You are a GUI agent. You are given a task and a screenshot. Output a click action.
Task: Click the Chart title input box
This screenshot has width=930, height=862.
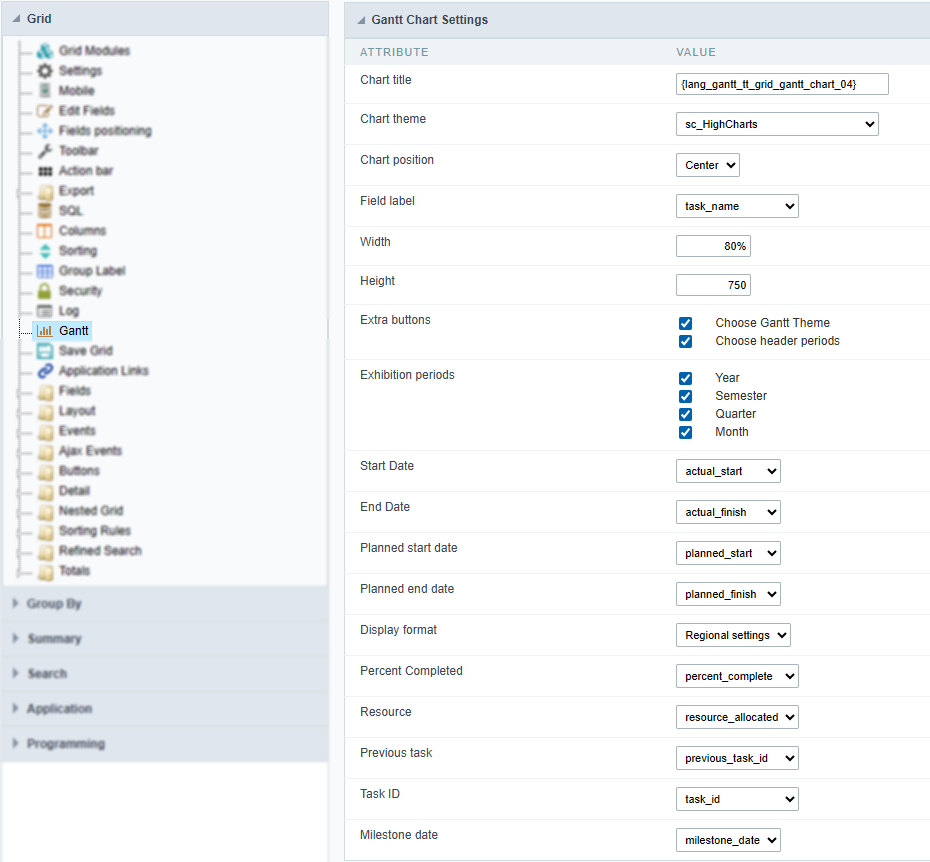coord(781,84)
